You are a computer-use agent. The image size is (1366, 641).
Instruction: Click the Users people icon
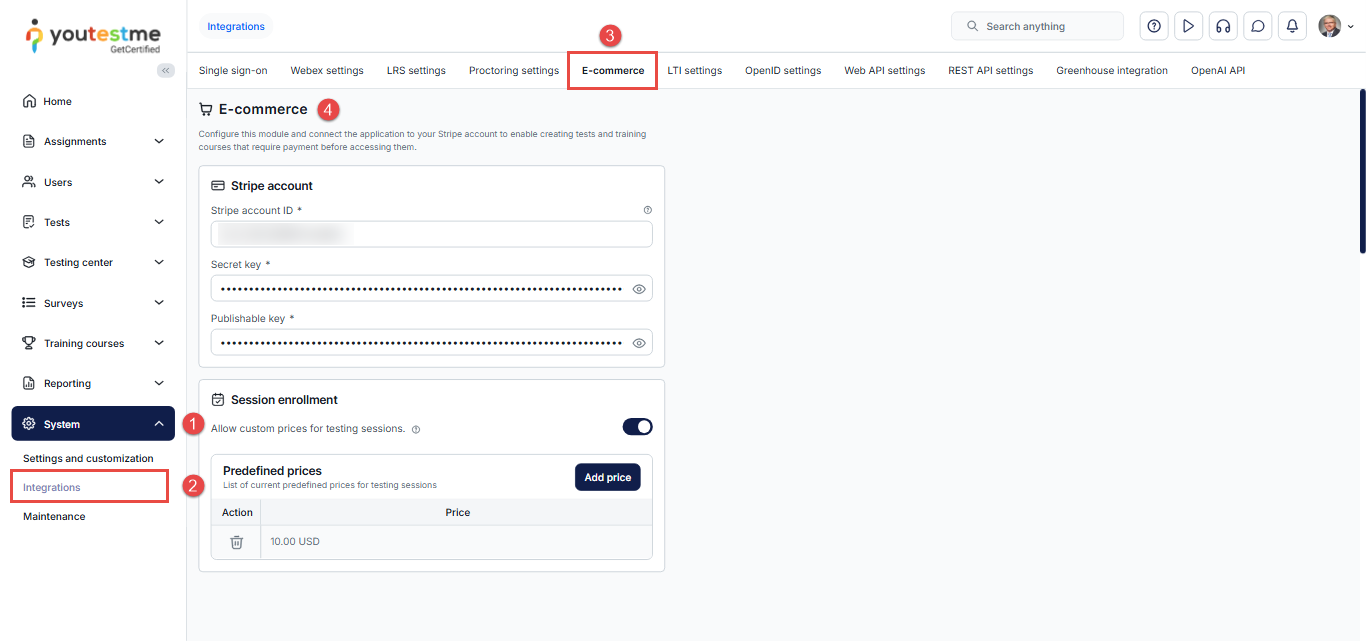(x=29, y=182)
